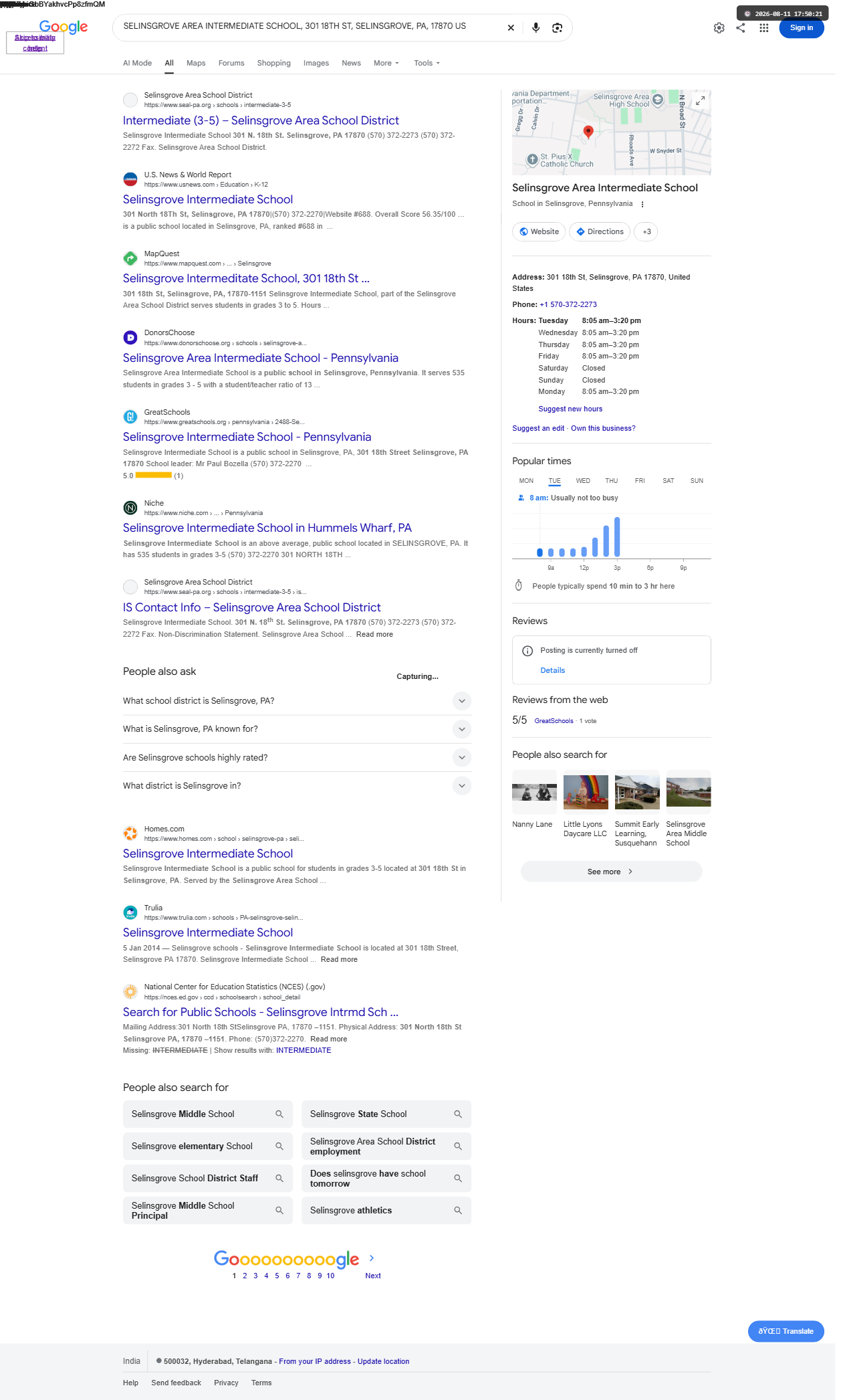Viewport: 845px width, 1400px height.
Task: Start voice search with microphone icon
Action: (x=535, y=27)
